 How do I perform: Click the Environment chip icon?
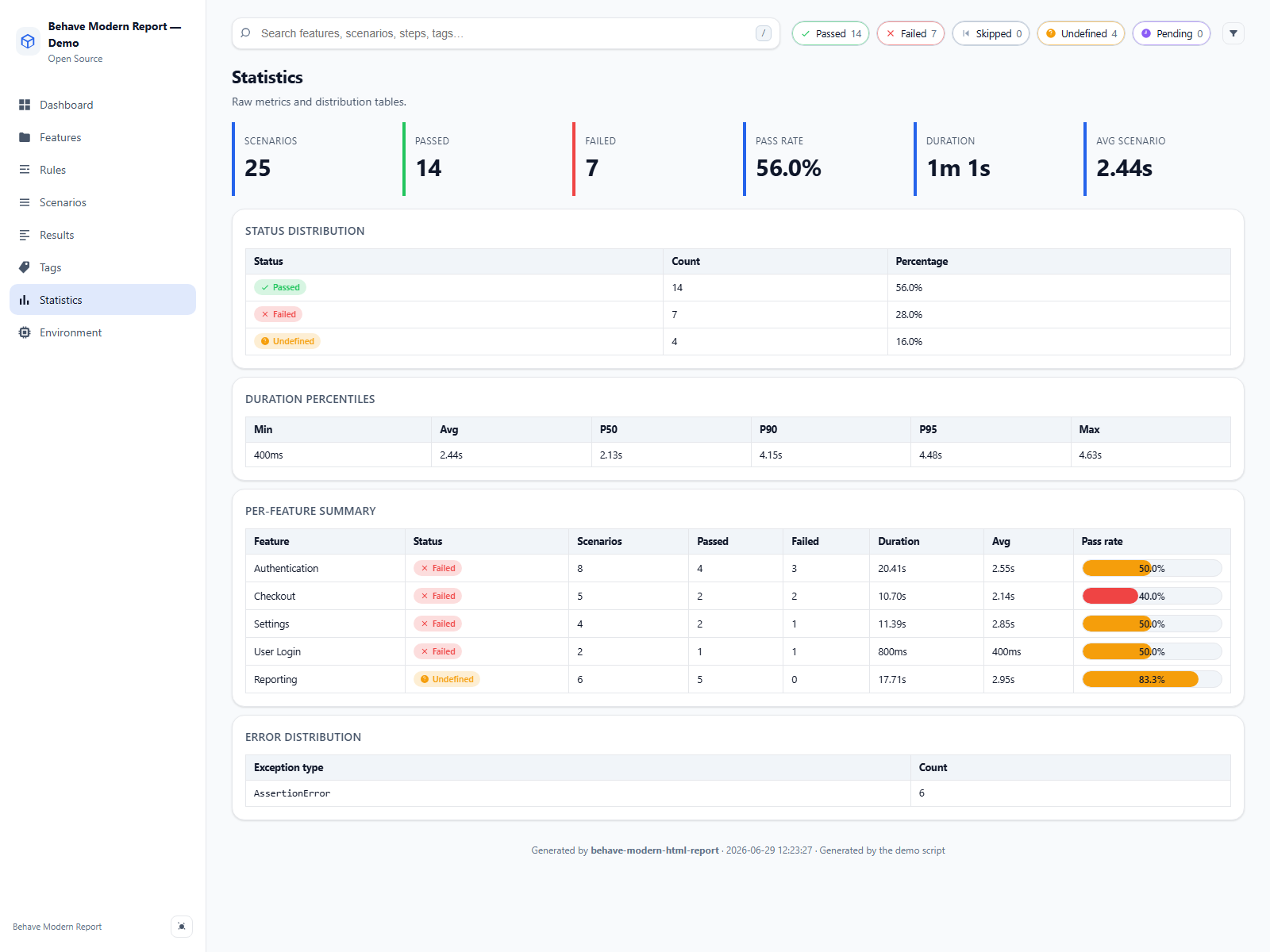[25, 332]
